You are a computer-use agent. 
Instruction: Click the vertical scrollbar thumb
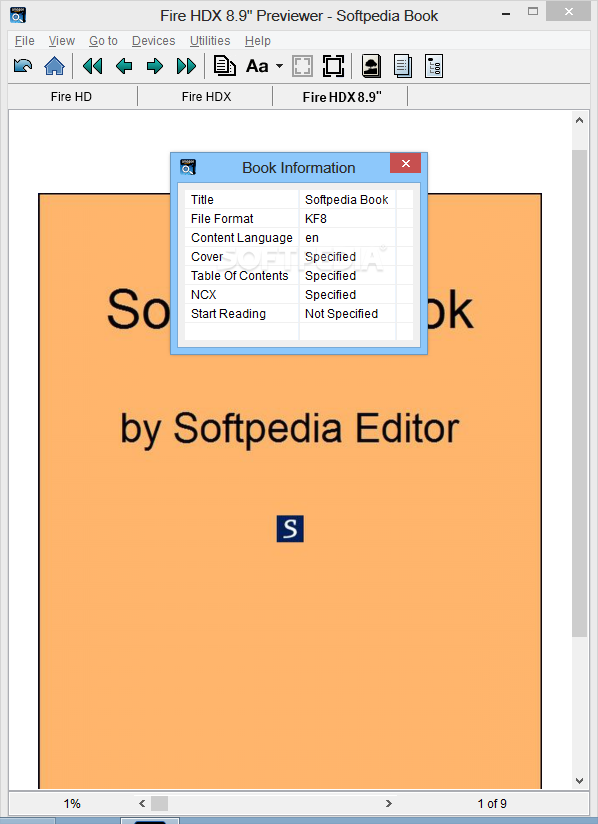[579, 394]
